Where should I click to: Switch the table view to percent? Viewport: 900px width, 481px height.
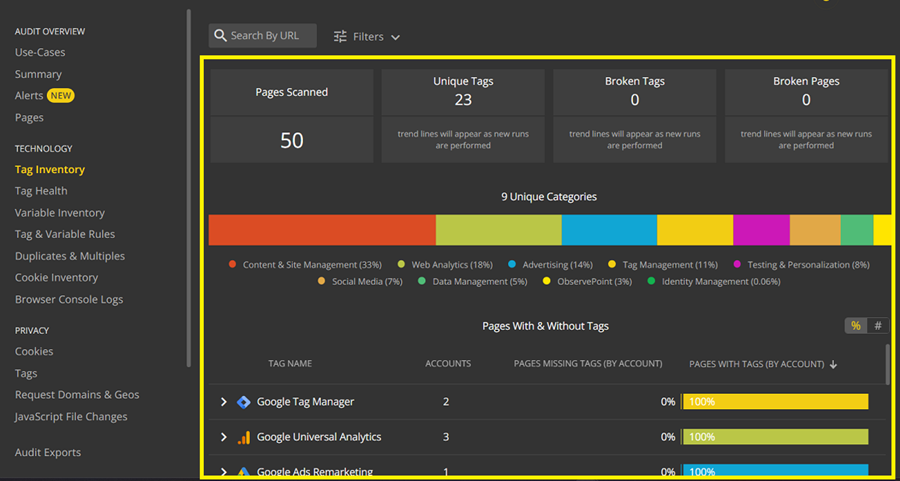(855, 326)
